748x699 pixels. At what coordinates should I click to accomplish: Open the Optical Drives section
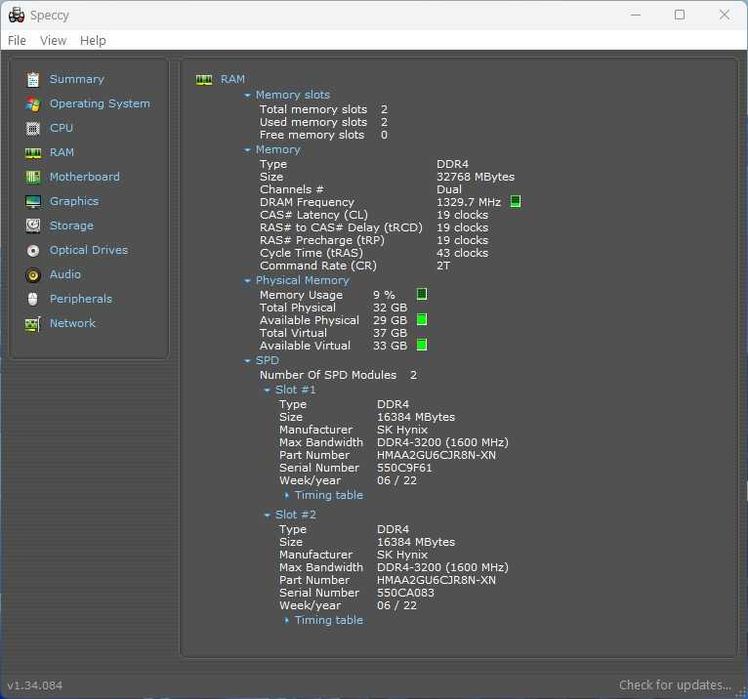[89, 250]
